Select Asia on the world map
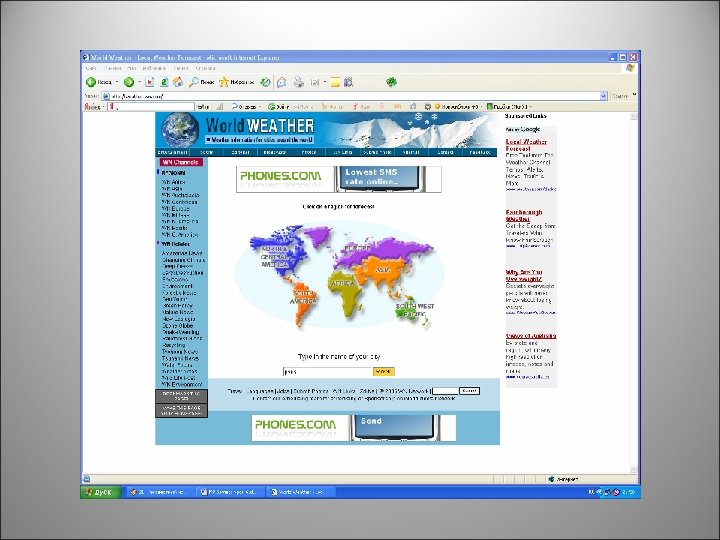The height and width of the screenshot is (540, 720). [383, 271]
